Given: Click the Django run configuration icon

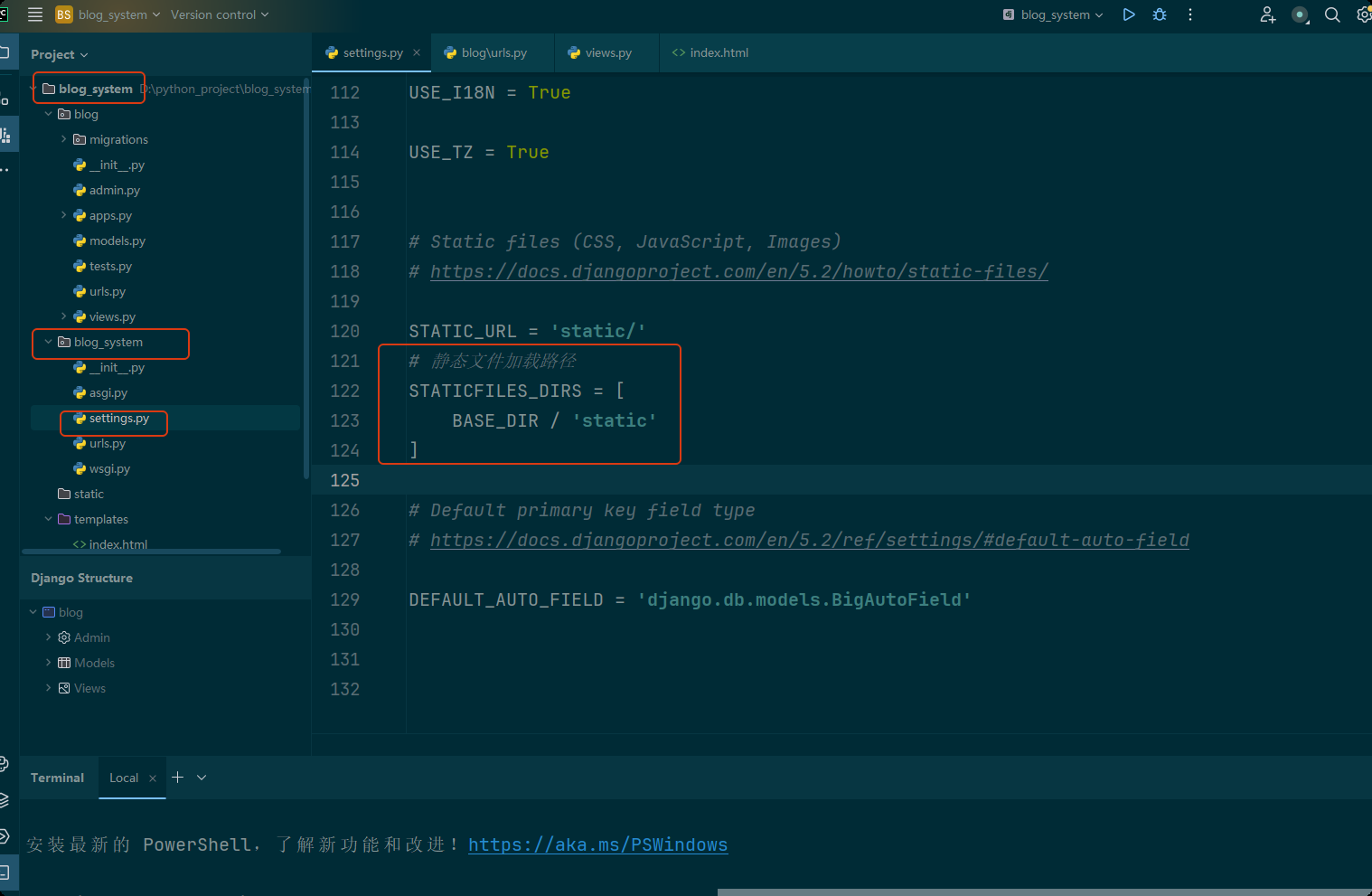Looking at the screenshot, I should point(1009,14).
